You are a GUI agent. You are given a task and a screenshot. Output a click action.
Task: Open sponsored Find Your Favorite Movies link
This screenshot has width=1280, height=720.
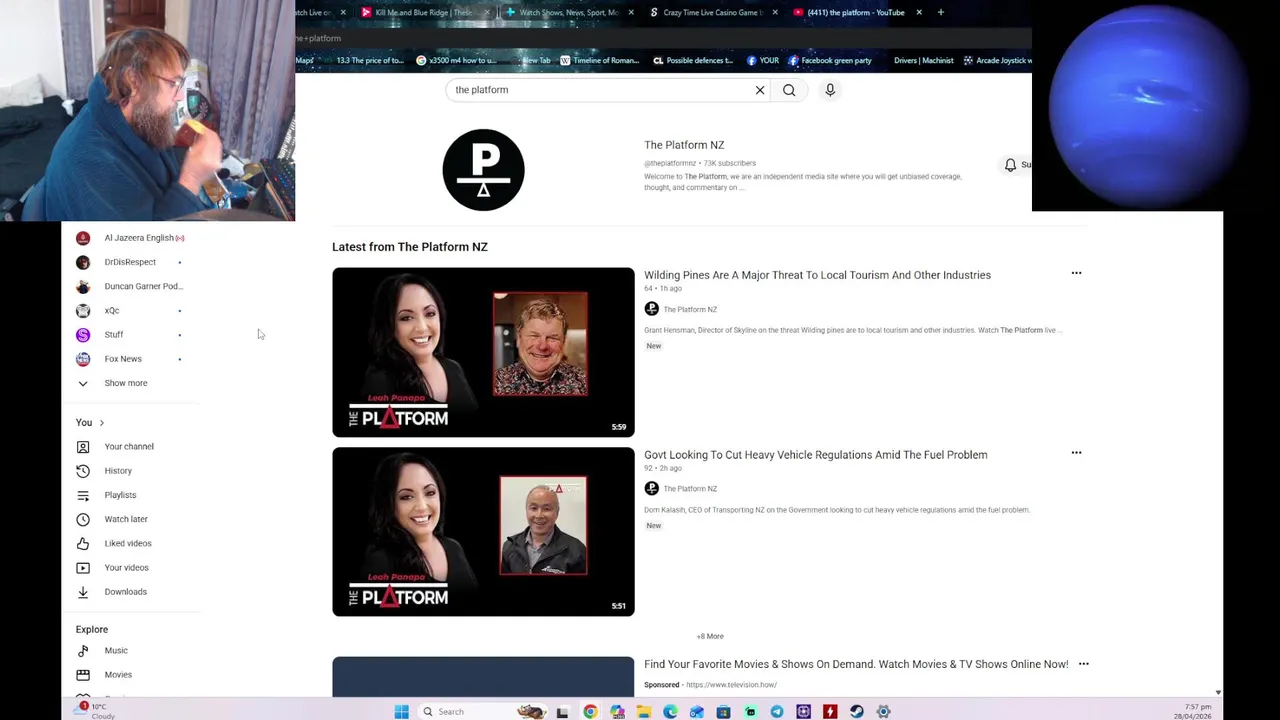(856, 664)
